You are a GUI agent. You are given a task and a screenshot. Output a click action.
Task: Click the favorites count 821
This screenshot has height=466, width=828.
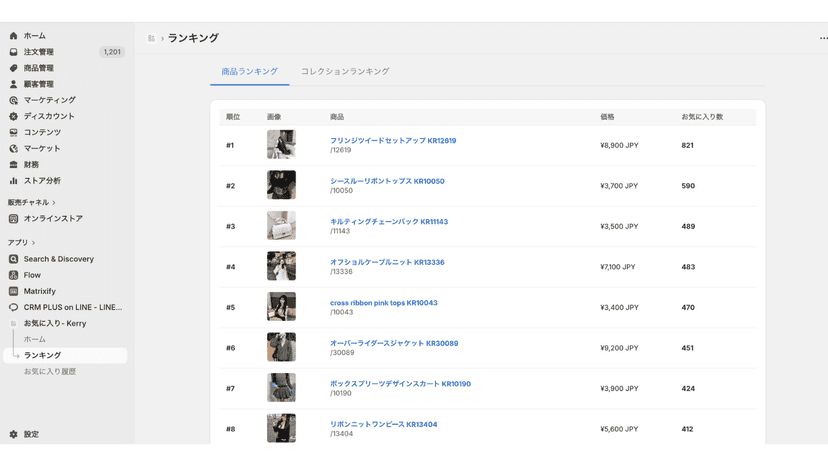coord(687,145)
